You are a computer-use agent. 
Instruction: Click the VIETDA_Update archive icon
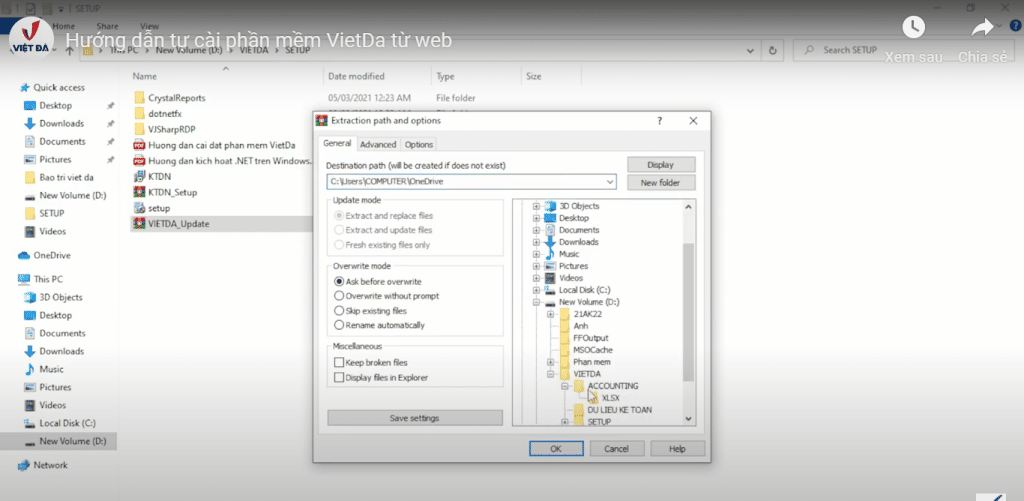pyautogui.click(x=139, y=224)
